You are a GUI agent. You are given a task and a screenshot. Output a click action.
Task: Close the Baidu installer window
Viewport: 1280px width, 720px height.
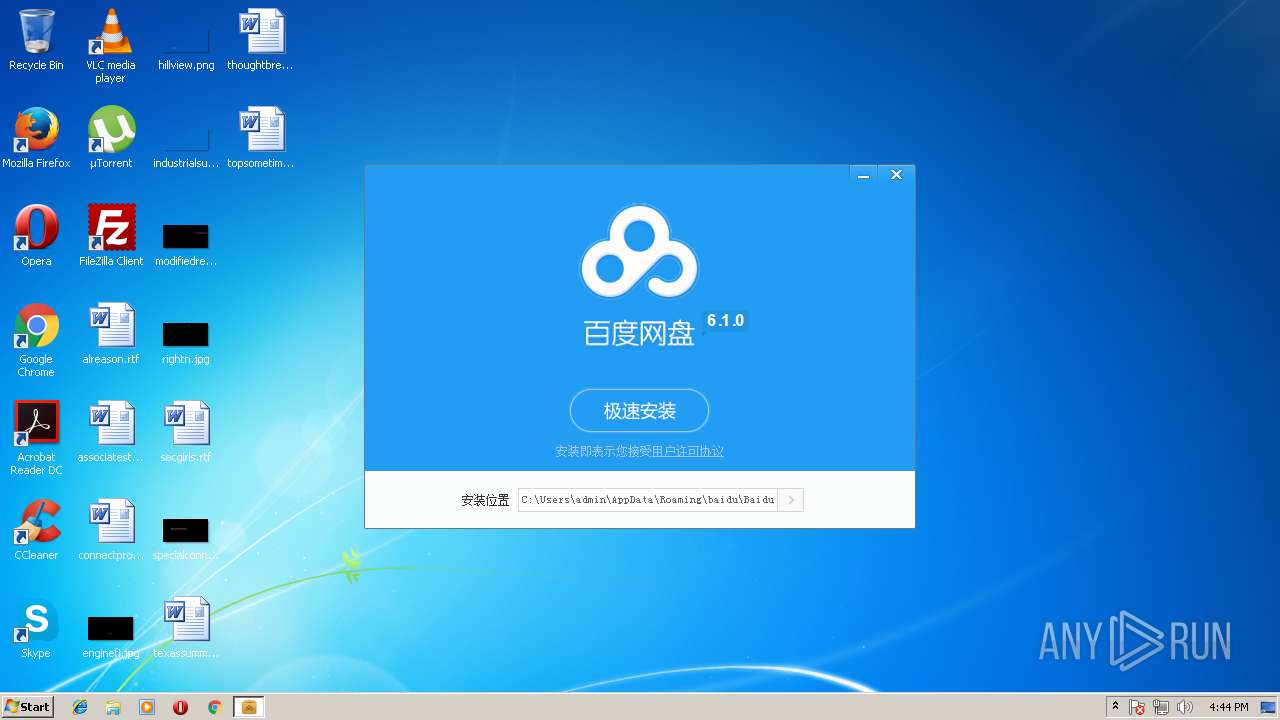[896, 175]
